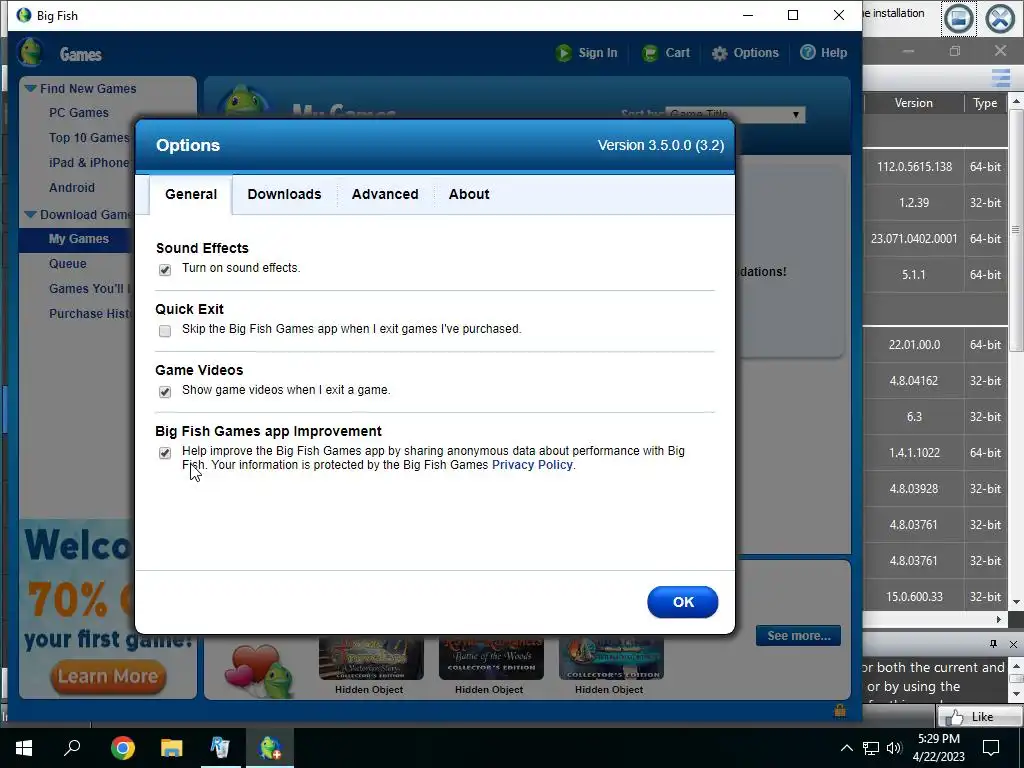Open the Sort by dropdown
This screenshot has width=1024, height=768.
tap(735, 114)
